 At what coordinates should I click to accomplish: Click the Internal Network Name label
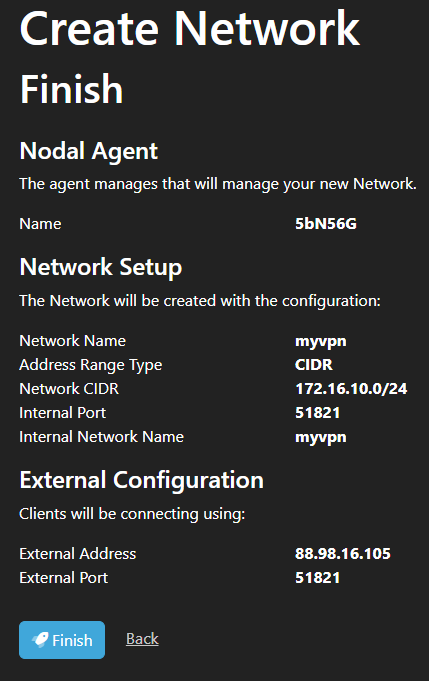tap(102, 436)
